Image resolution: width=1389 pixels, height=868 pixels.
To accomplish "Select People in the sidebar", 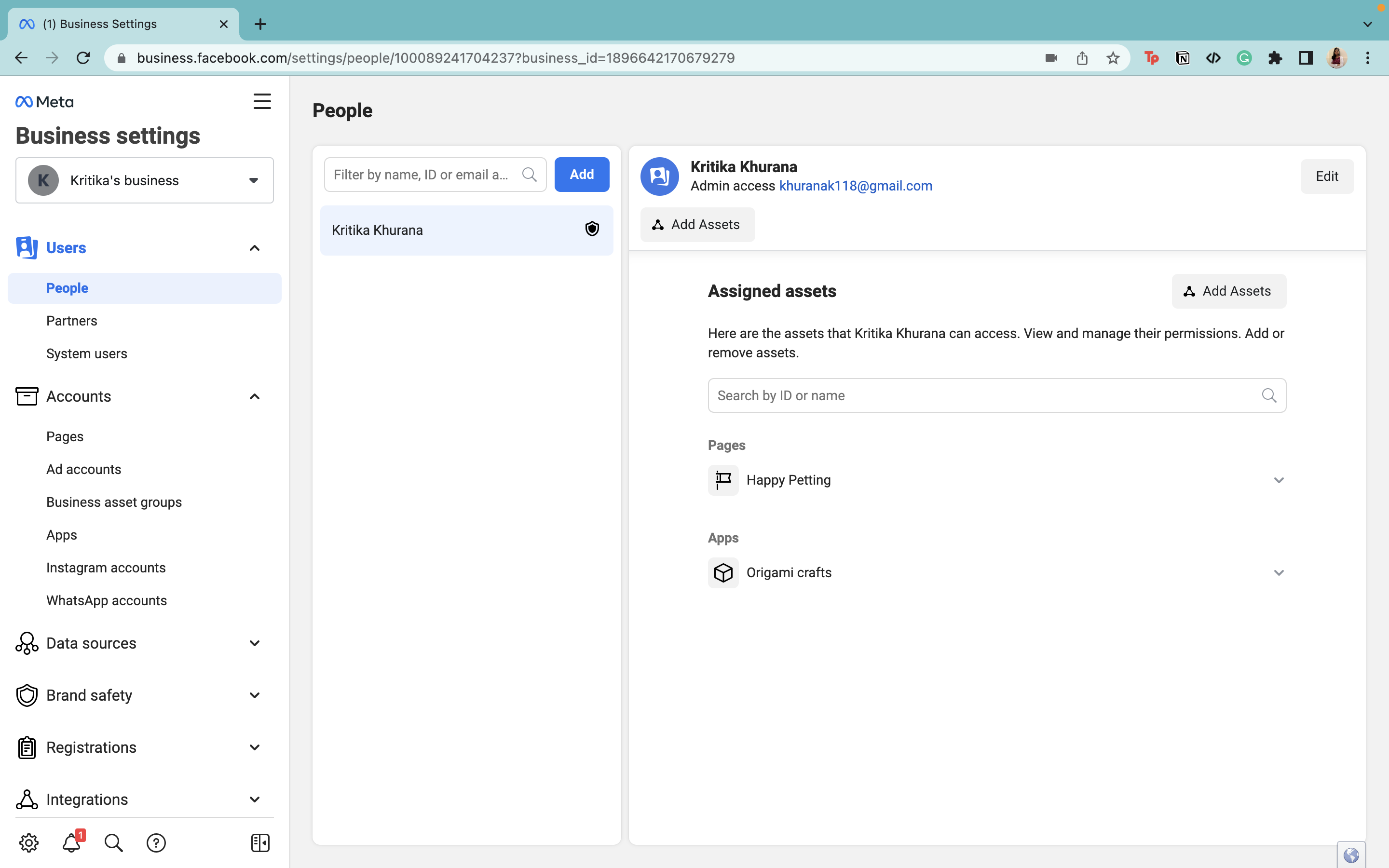I will [x=145, y=288].
